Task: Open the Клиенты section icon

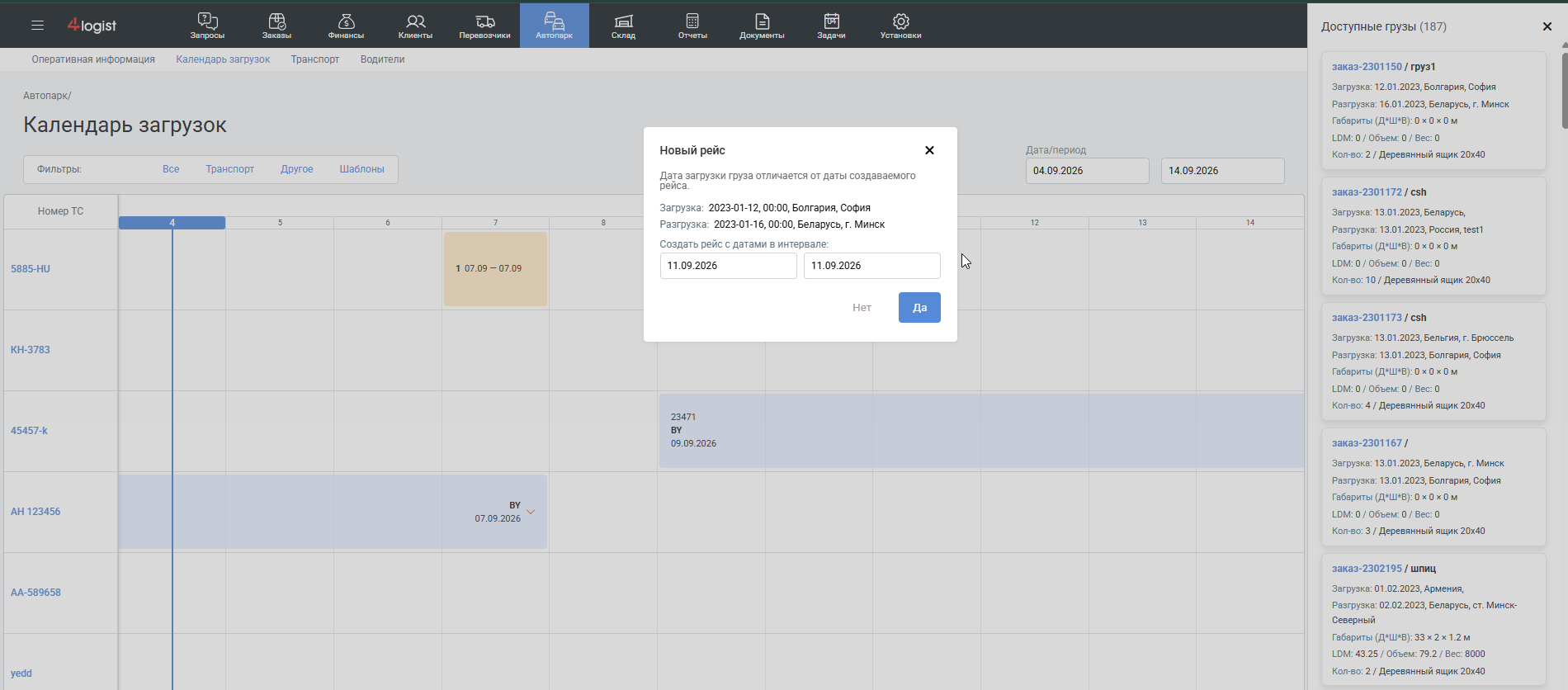Action: click(415, 21)
